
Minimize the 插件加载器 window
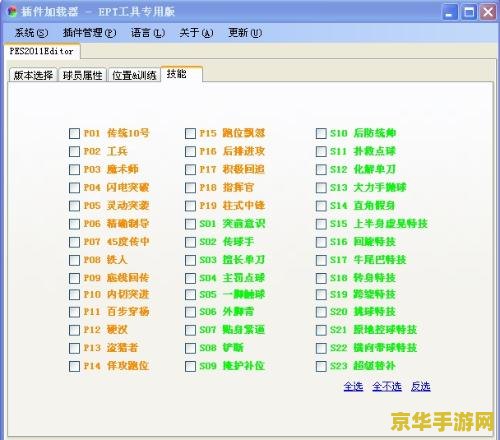tap(449, 13)
